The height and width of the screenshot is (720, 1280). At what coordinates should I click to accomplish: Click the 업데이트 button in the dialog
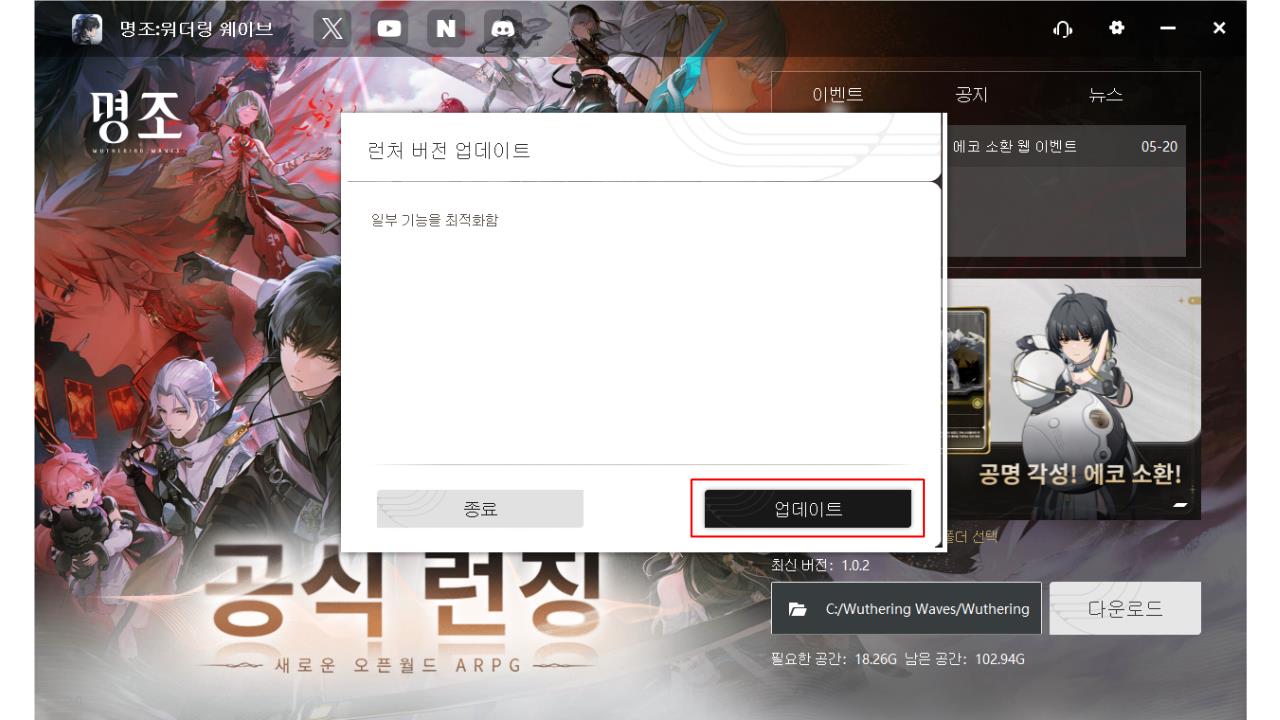click(807, 508)
